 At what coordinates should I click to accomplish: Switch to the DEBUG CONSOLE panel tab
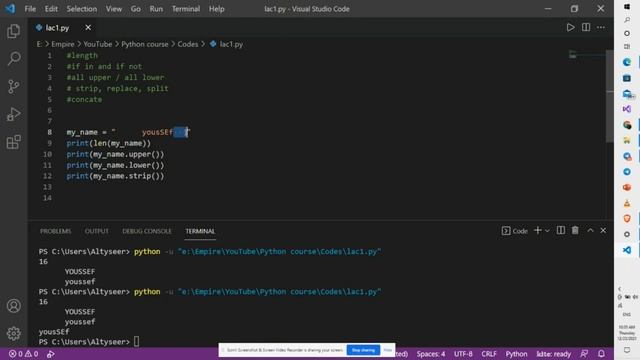pos(147,231)
